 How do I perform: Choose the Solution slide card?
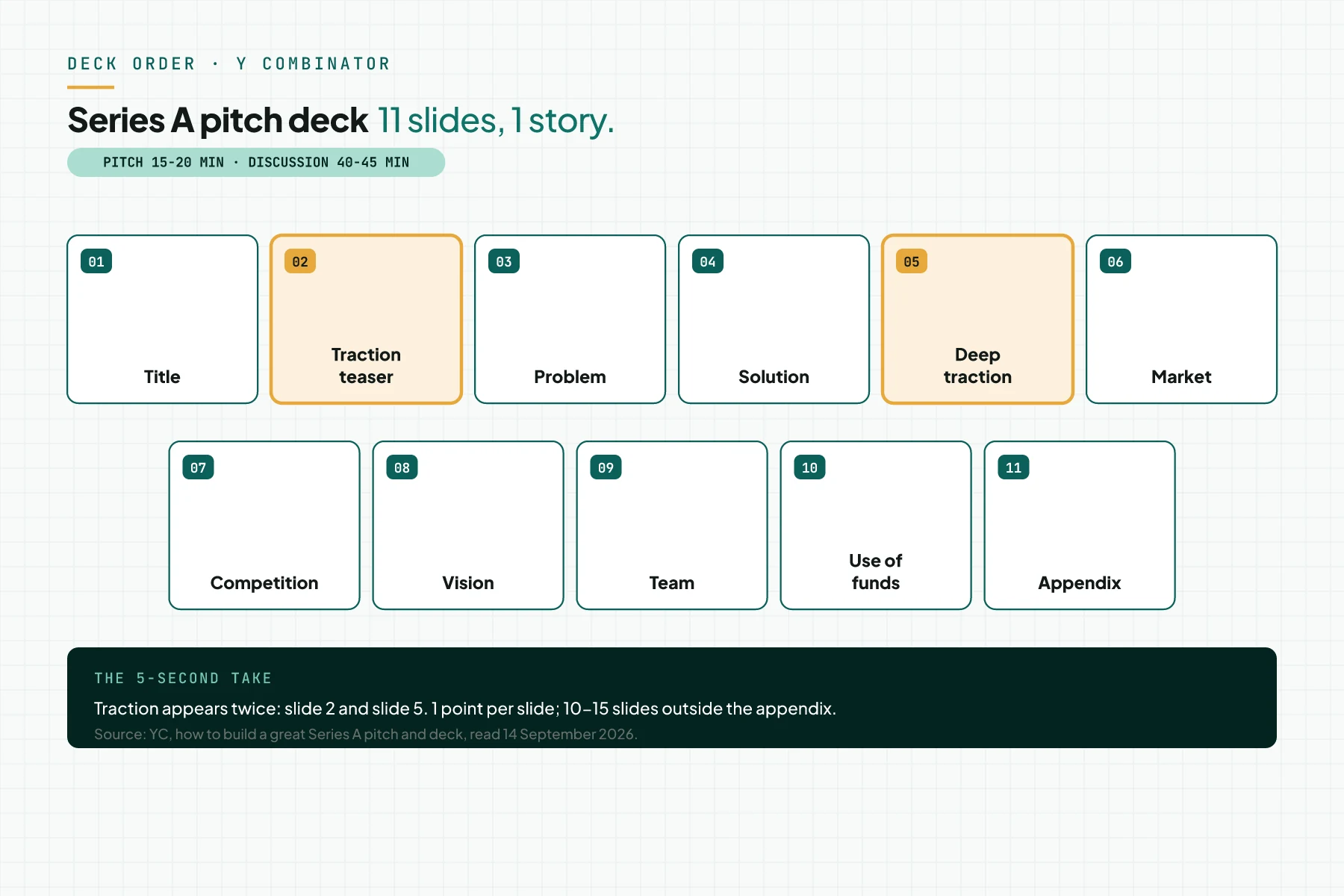coord(774,320)
